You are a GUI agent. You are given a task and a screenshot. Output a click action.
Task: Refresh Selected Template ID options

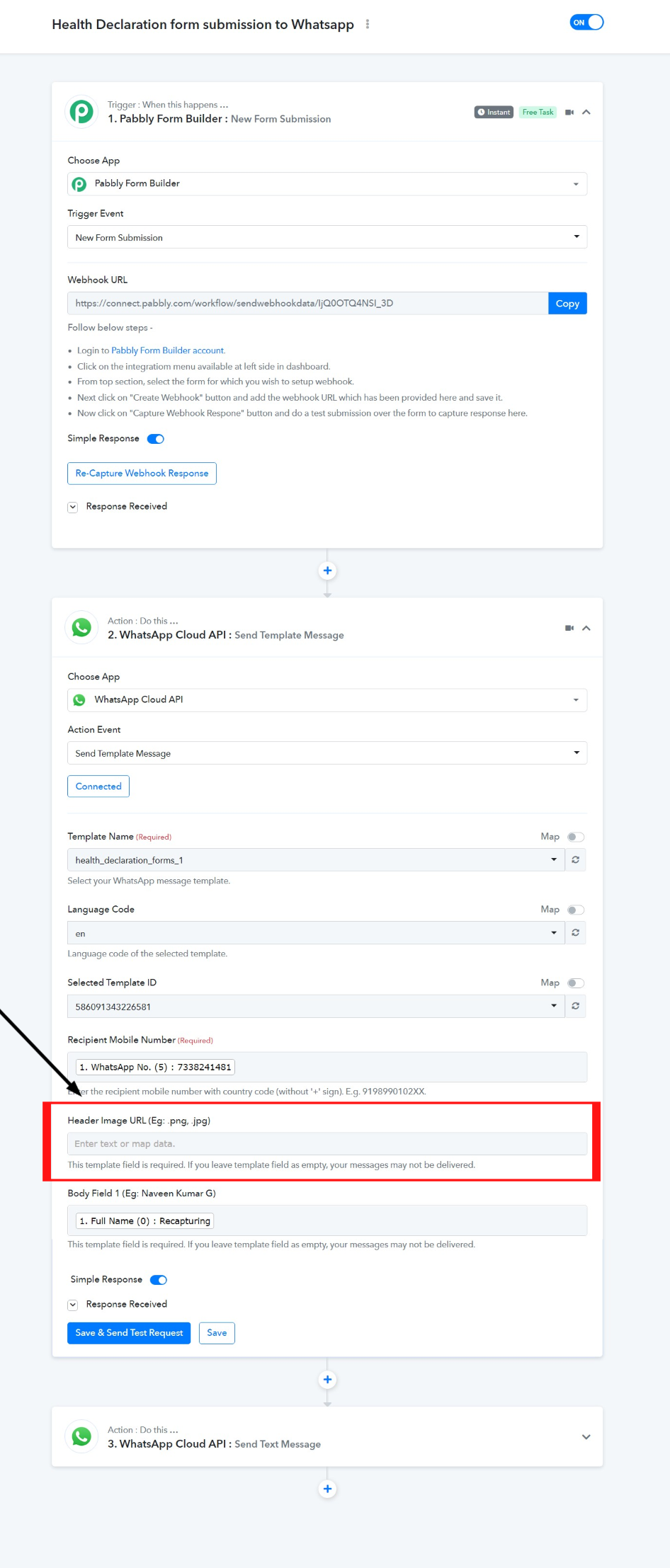point(576,1007)
